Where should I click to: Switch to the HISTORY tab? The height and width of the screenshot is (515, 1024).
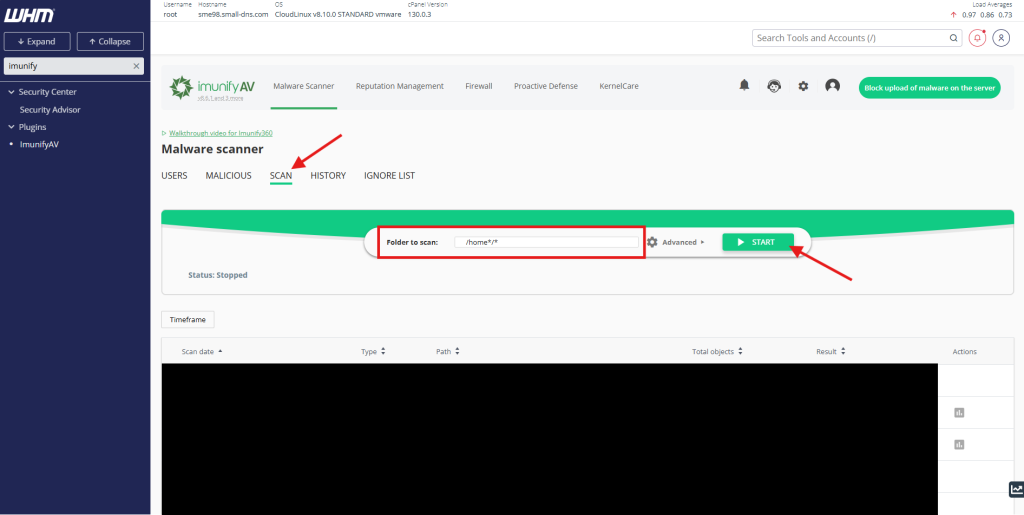point(328,176)
